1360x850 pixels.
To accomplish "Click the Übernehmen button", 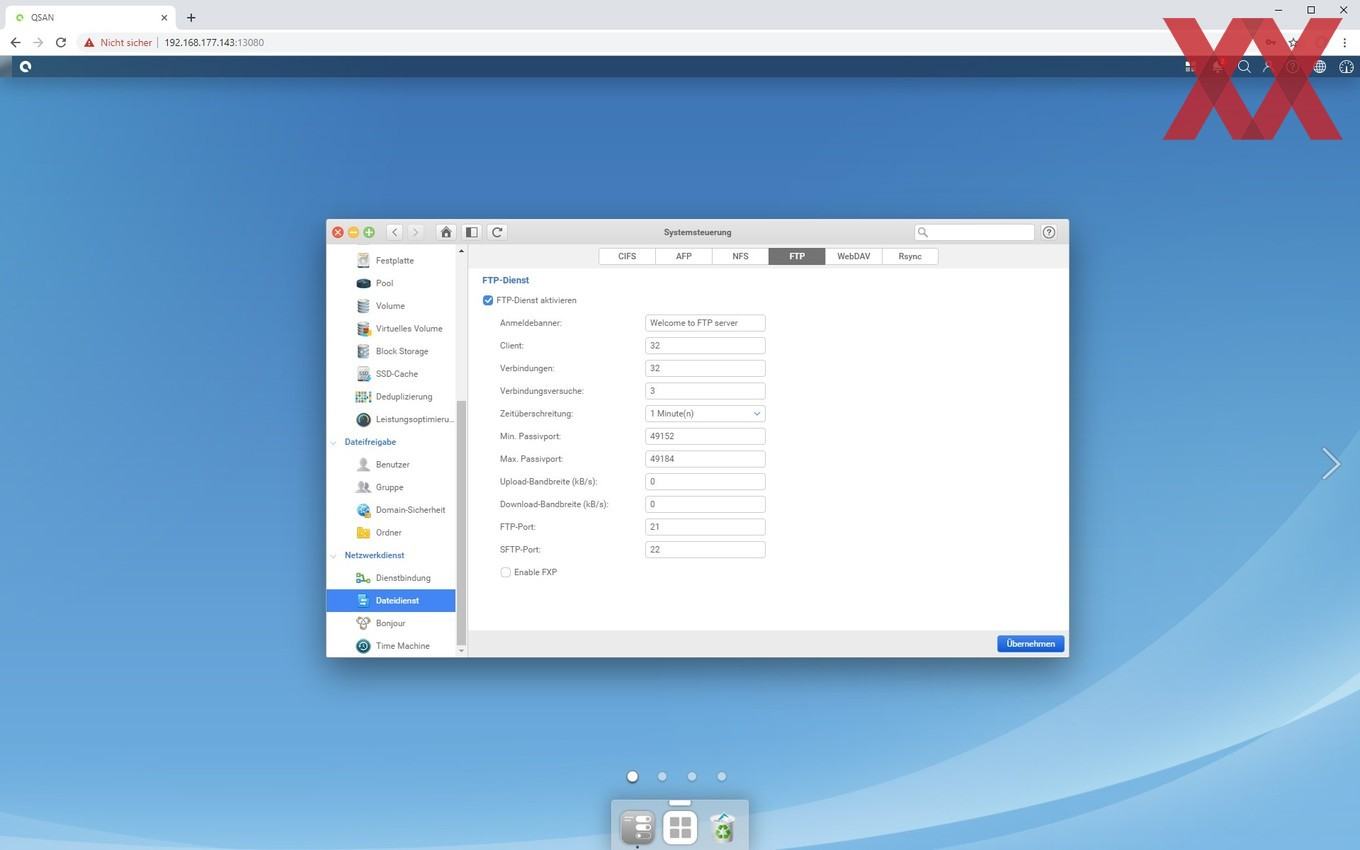I will pos(1030,644).
